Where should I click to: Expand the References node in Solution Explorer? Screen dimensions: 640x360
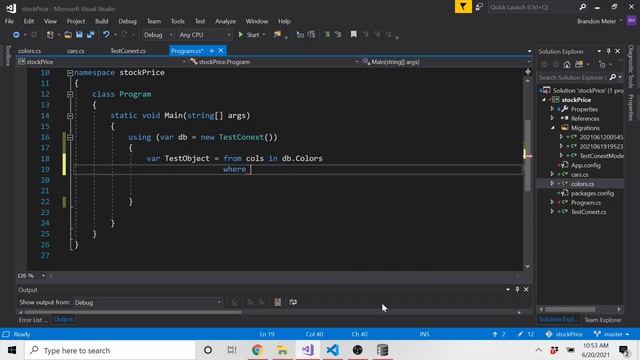pos(552,118)
